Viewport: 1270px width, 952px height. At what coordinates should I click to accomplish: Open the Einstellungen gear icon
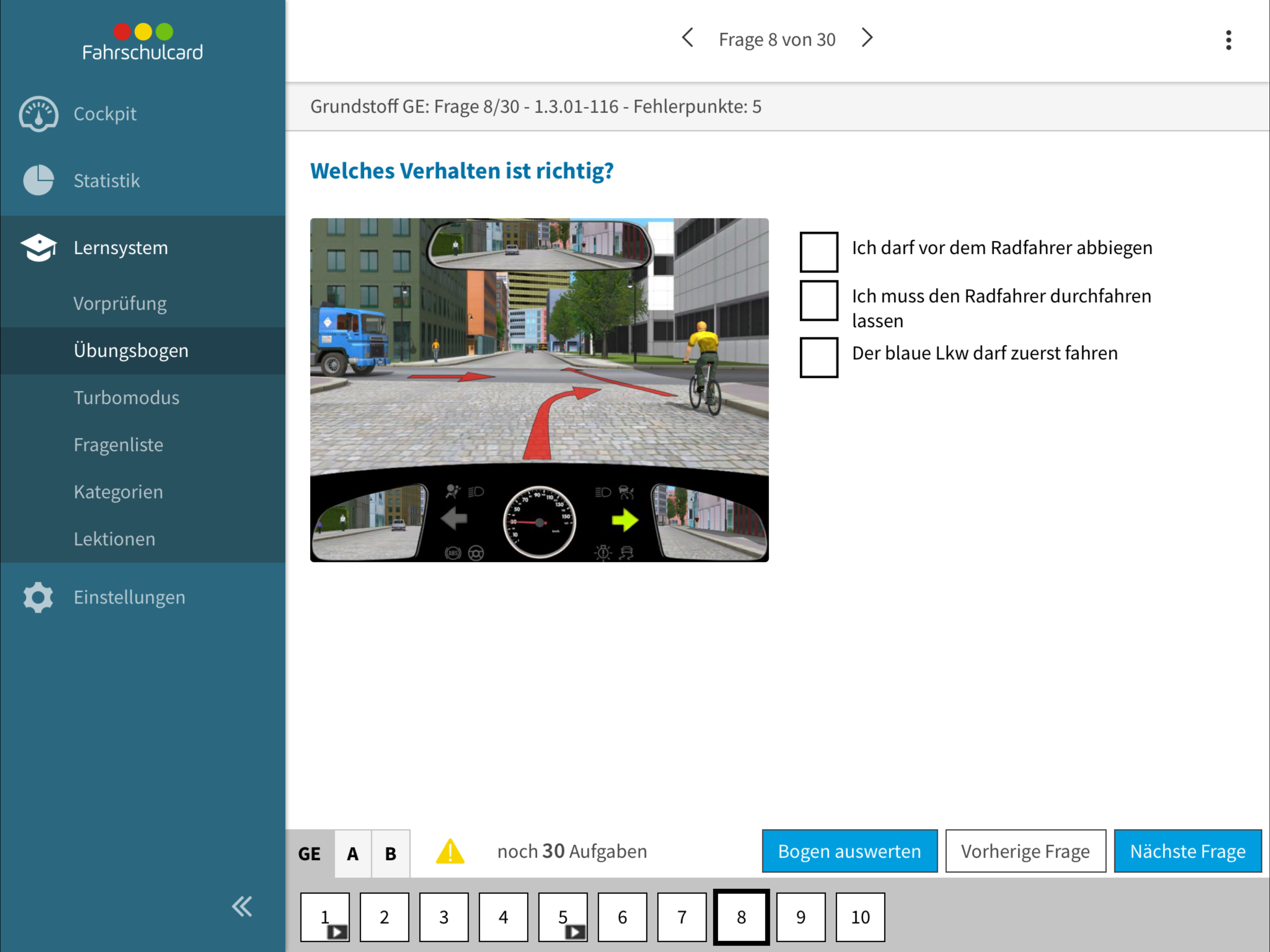(38, 597)
